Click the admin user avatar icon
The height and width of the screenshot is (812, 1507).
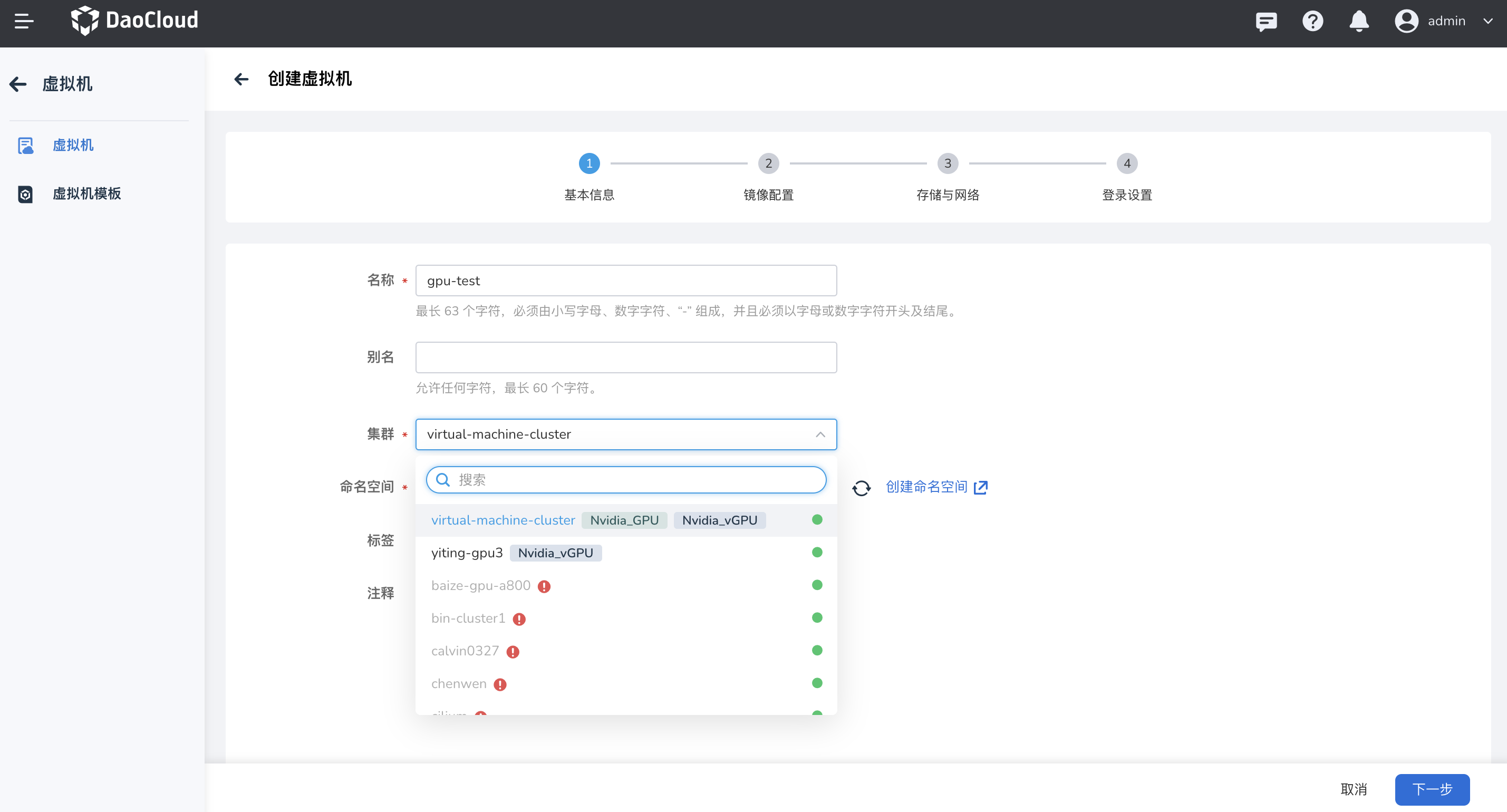coord(1406,22)
